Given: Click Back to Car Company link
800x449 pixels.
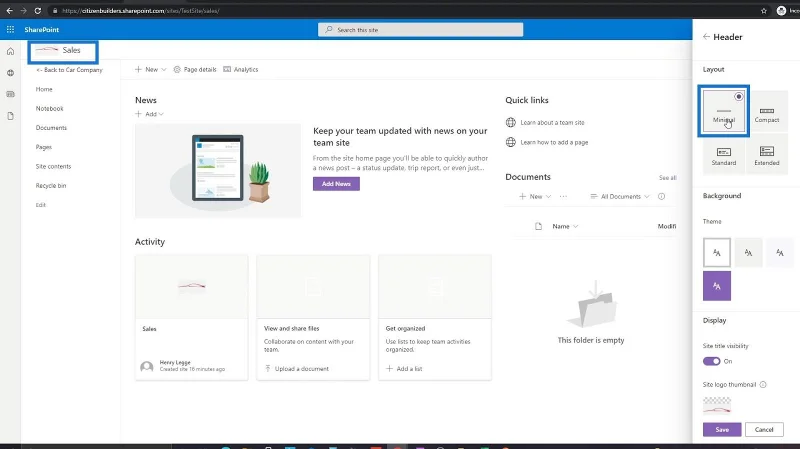Looking at the screenshot, I should click(69, 70).
